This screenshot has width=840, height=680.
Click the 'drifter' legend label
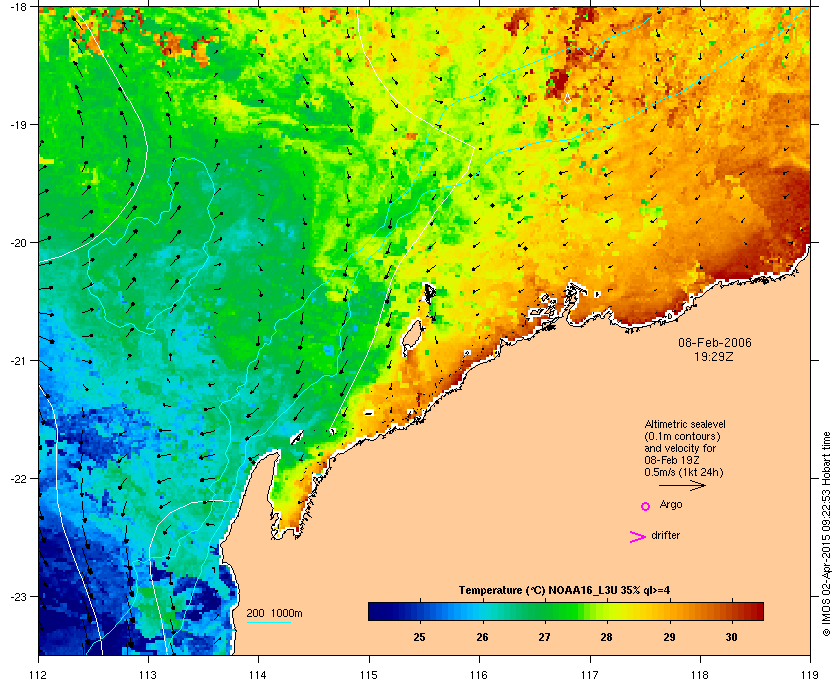pos(665,535)
